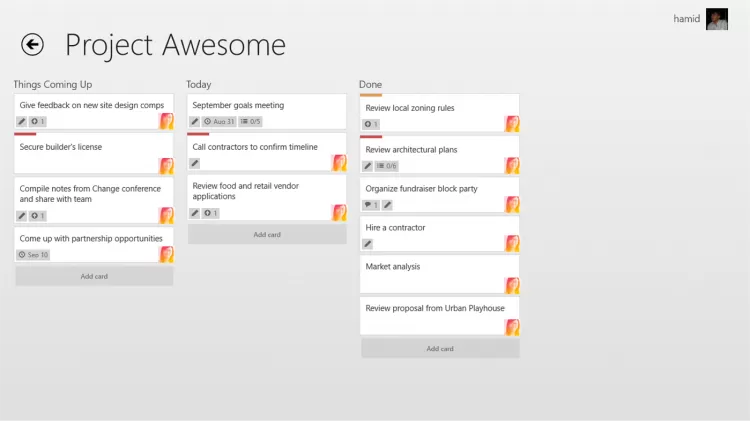Click attachment badge on food and retail vendor card
Viewport: 750px width, 421px height.
tap(210, 213)
